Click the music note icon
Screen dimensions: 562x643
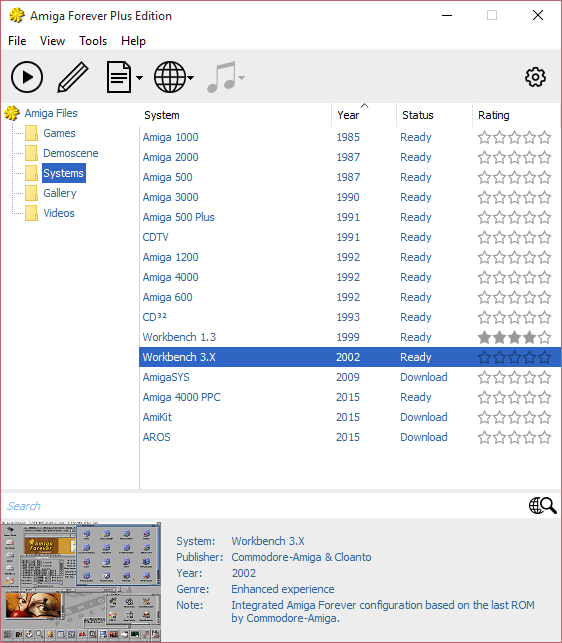tap(222, 77)
